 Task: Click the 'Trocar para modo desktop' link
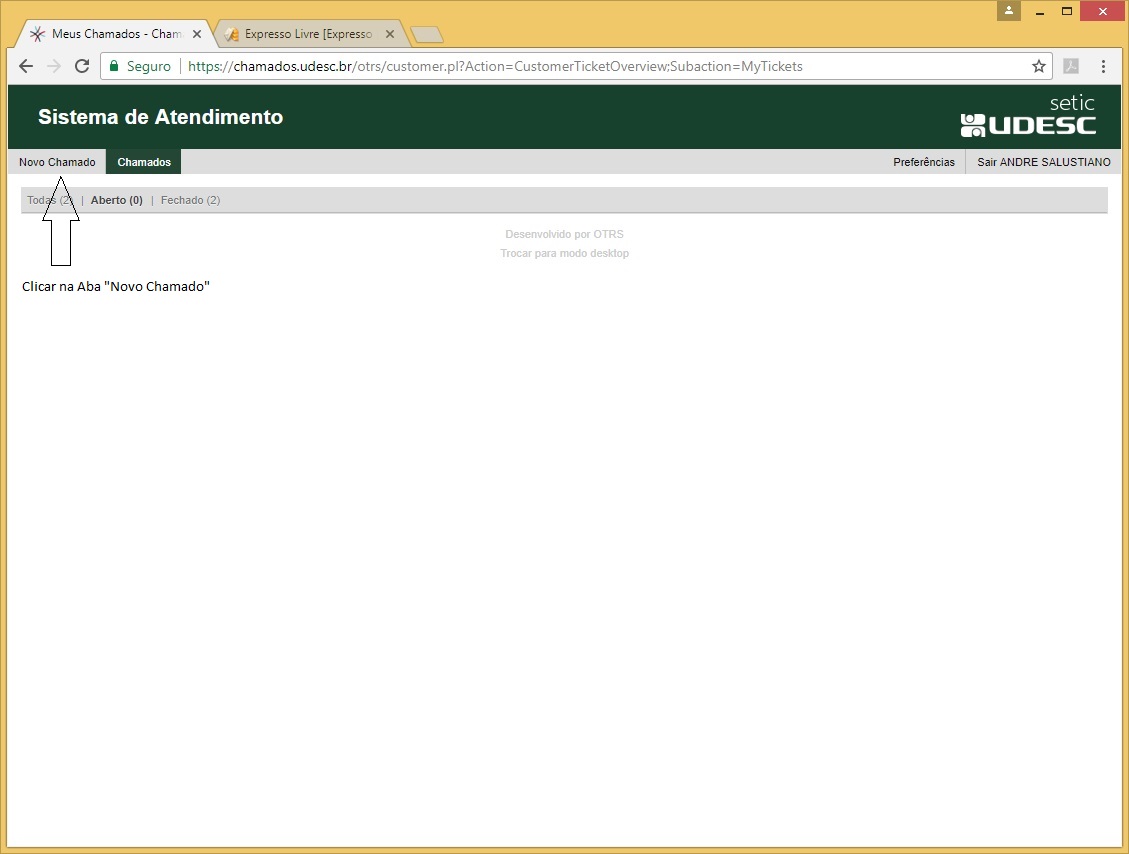[x=564, y=253]
